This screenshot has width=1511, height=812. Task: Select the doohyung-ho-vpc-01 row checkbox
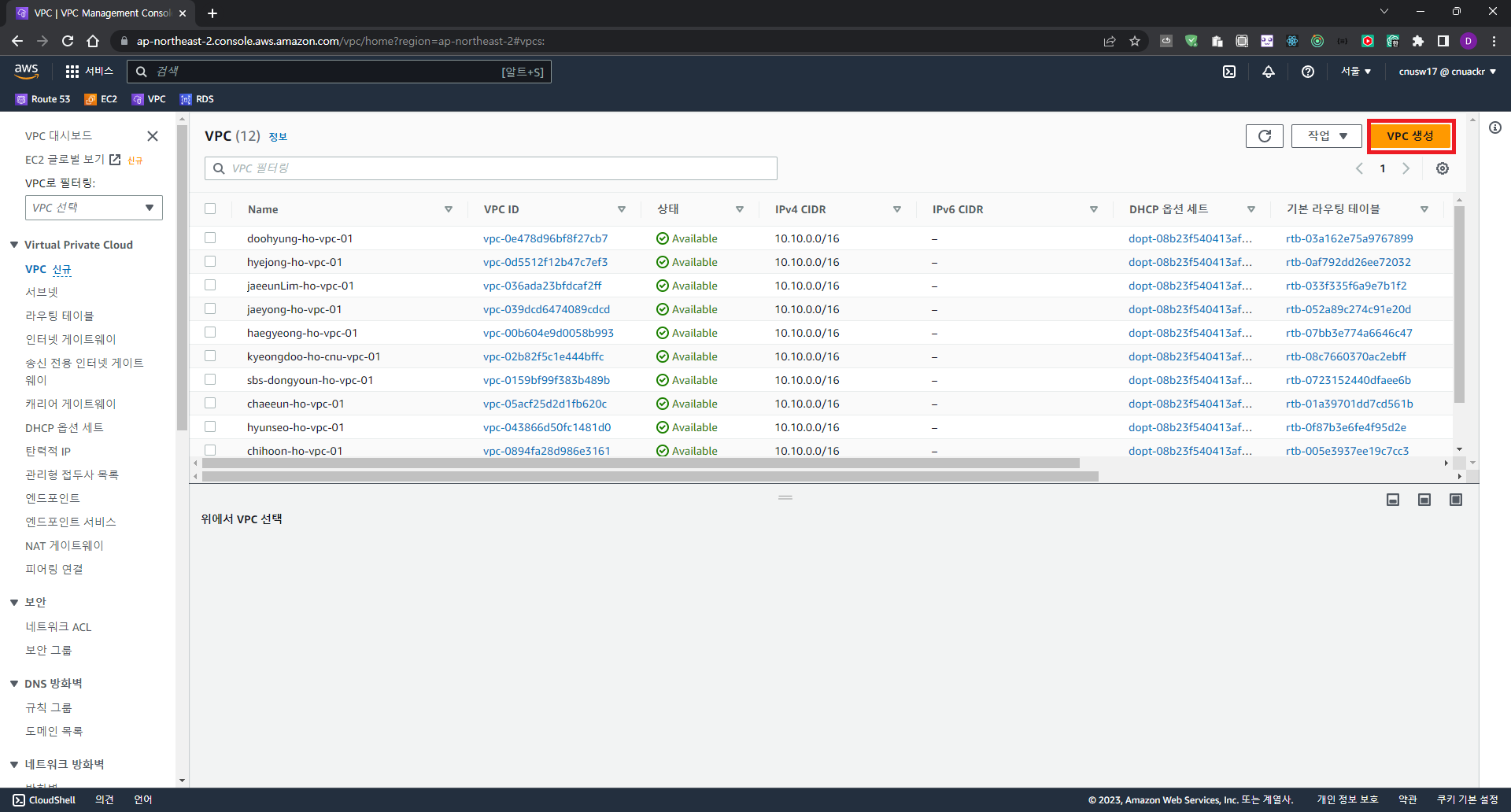point(210,238)
